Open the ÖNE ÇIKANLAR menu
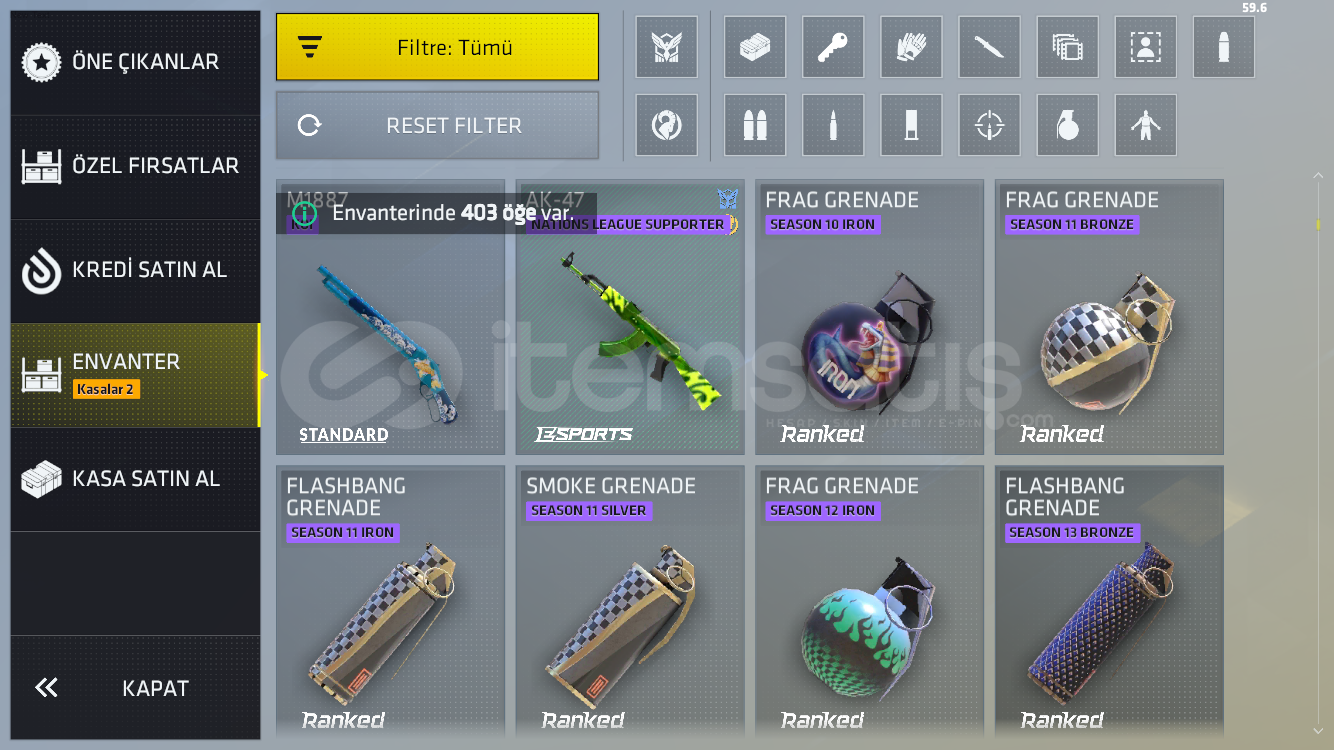Screen dimensions: 1334x750 [135, 62]
